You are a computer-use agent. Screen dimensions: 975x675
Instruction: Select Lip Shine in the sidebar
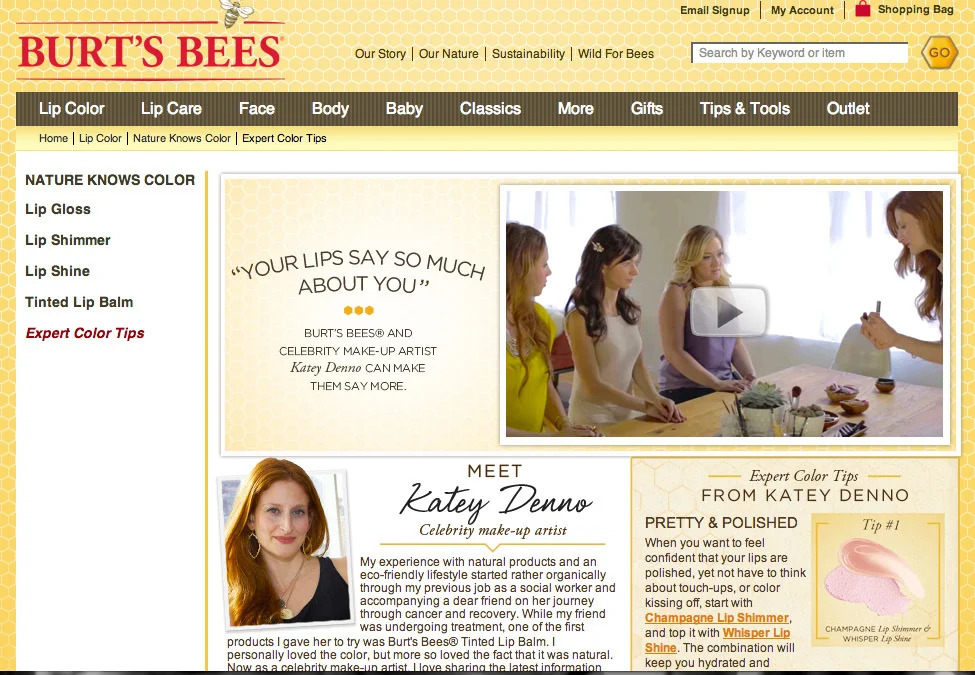(x=57, y=271)
